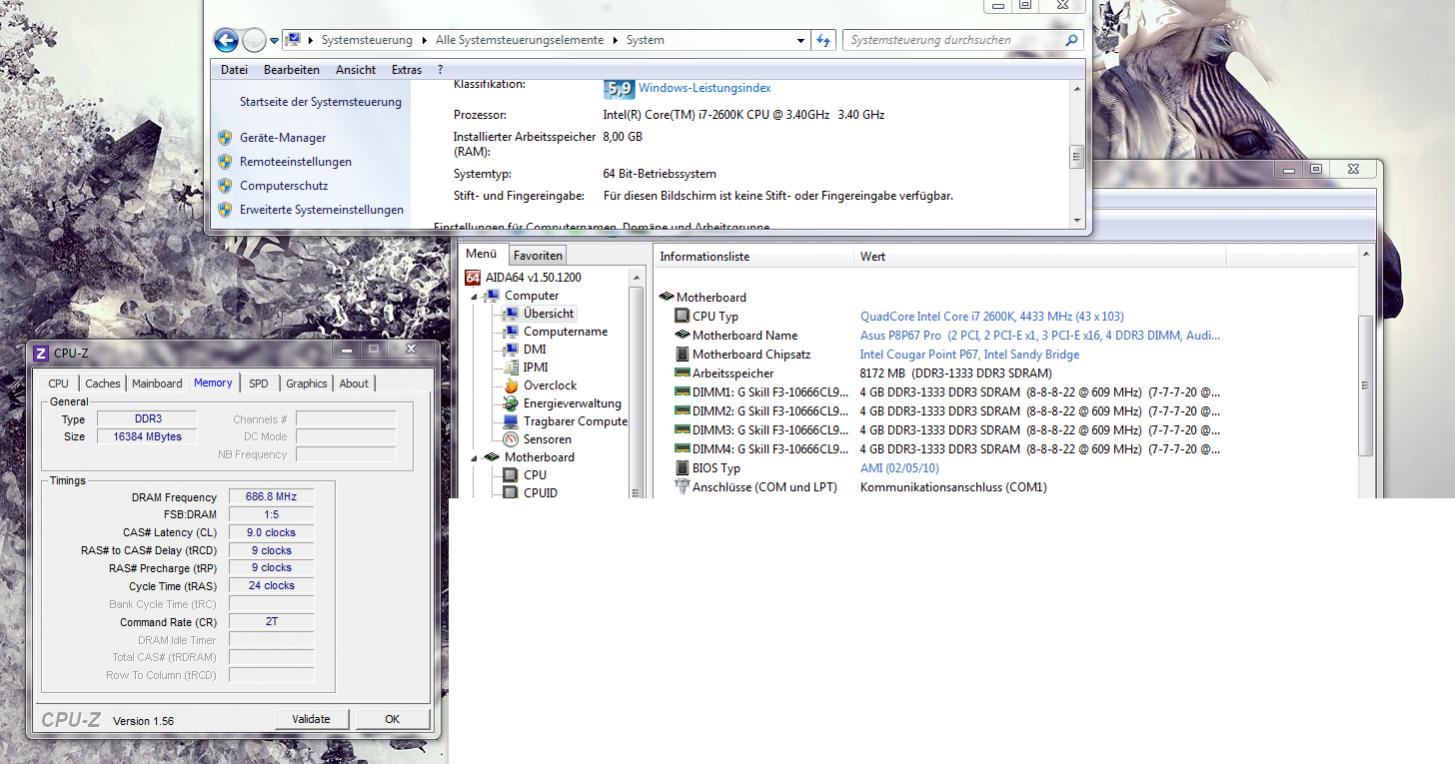This screenshot has width=1455, height=764.
Task: Open the Extras menu
Action: 407,69
